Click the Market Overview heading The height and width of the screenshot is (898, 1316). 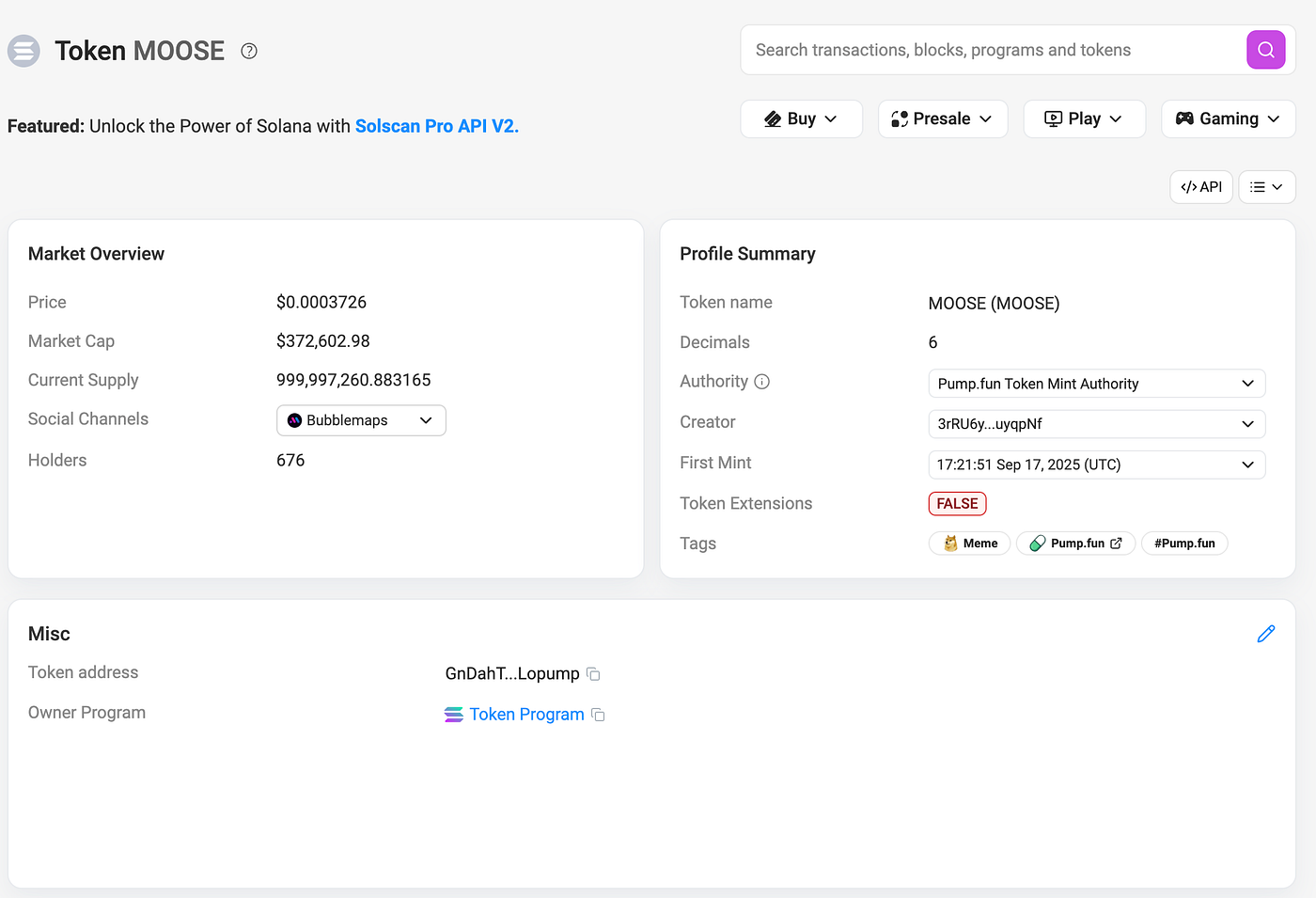(96, 254)
